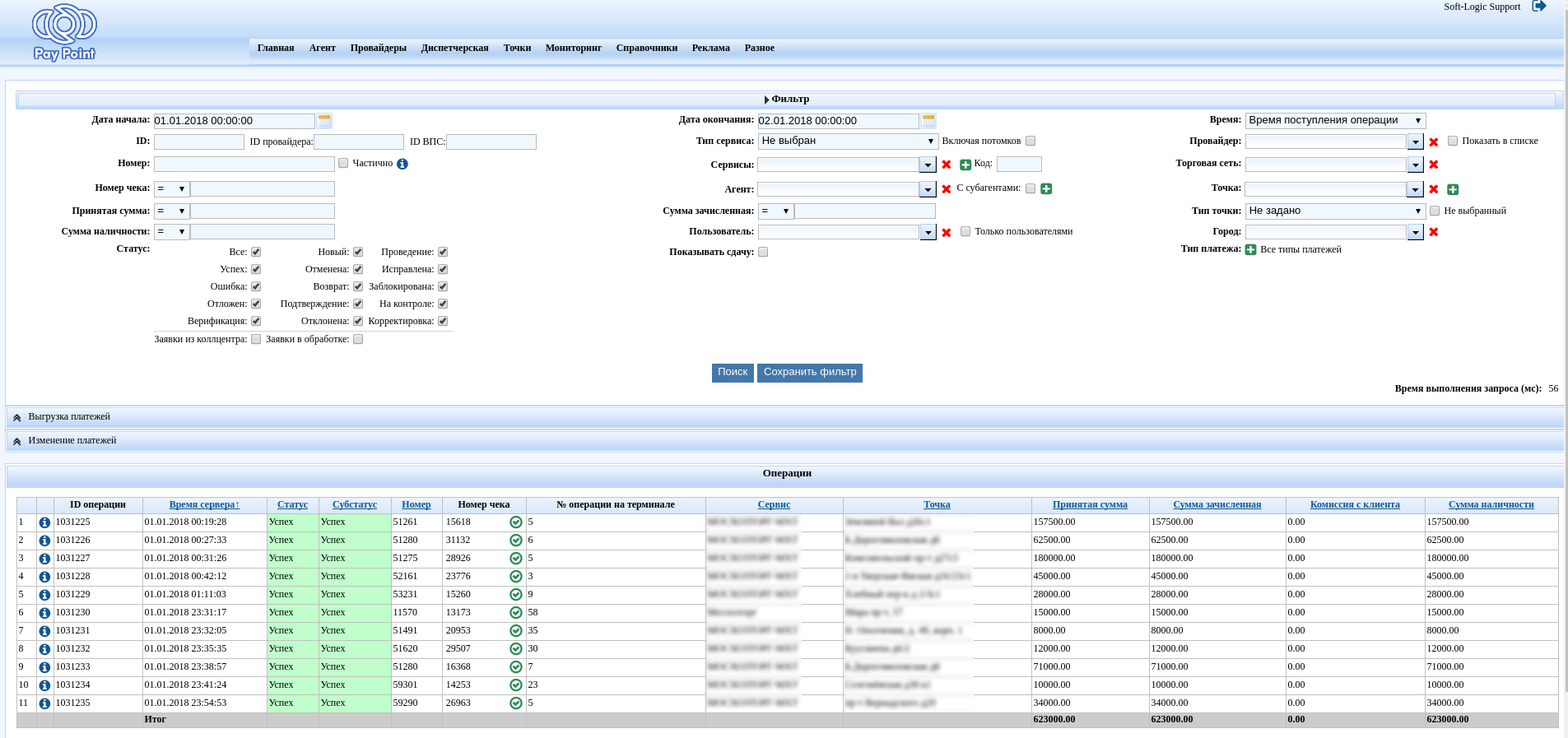This screenshot has width=1568, height=738.
Task: Click the Поиск button
Action: [x=733, y=373]
